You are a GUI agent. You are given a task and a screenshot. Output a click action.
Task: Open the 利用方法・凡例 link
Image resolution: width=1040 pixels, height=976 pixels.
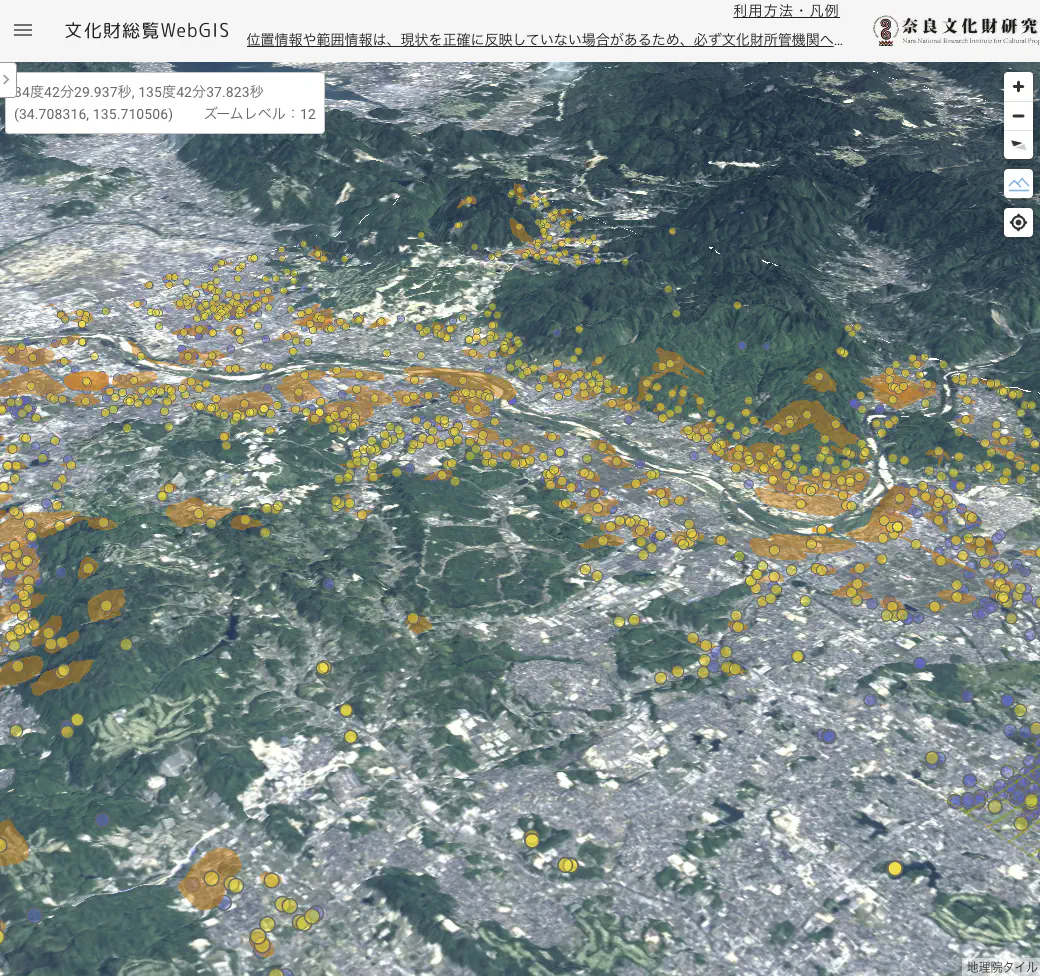click(786, 11)
